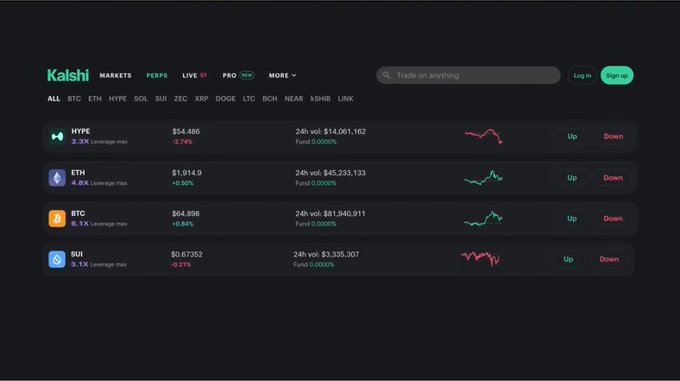Click the search magnifier icon
This screenshot has width=680, height=381.
(x=386, y=75)
